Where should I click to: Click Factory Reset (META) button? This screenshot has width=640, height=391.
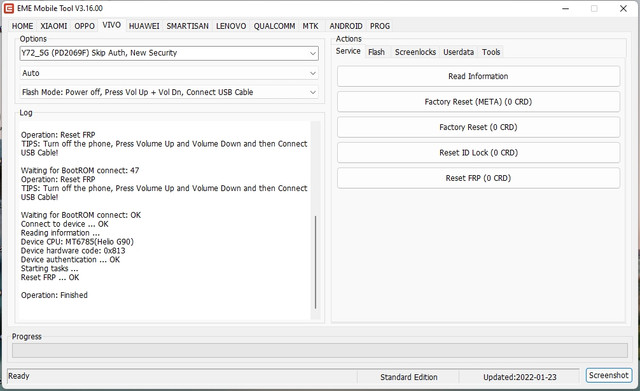coord(478,102)
